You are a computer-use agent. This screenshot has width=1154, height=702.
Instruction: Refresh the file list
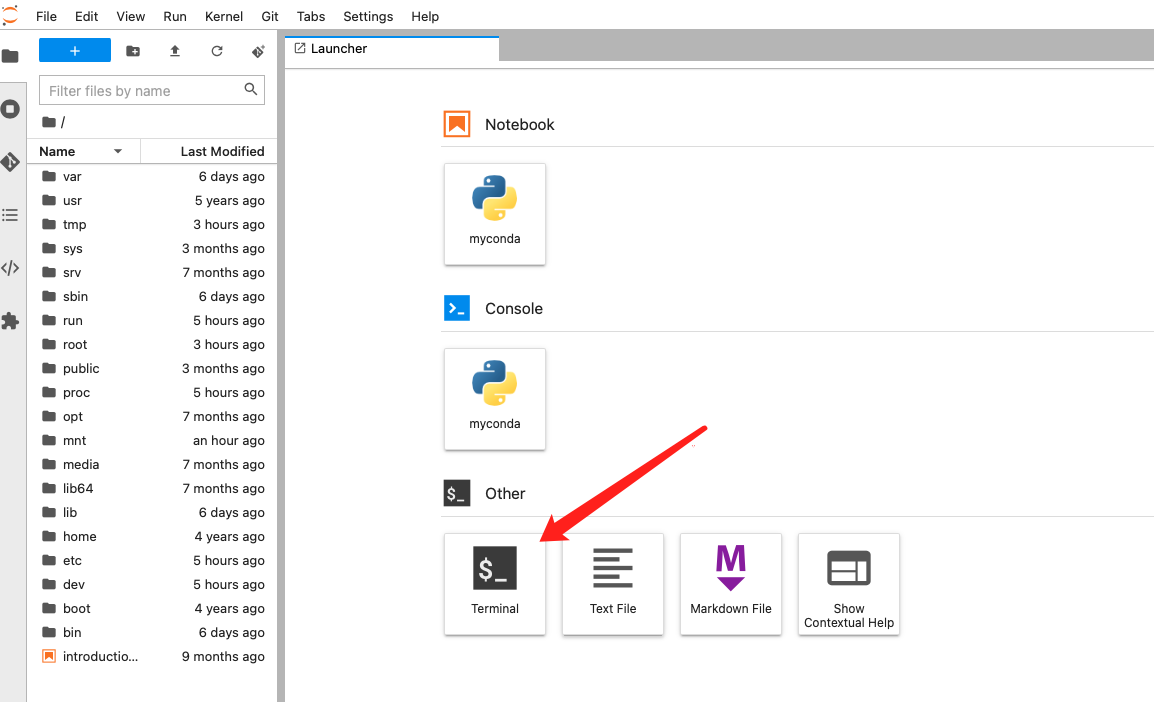[x=216, y=51]
